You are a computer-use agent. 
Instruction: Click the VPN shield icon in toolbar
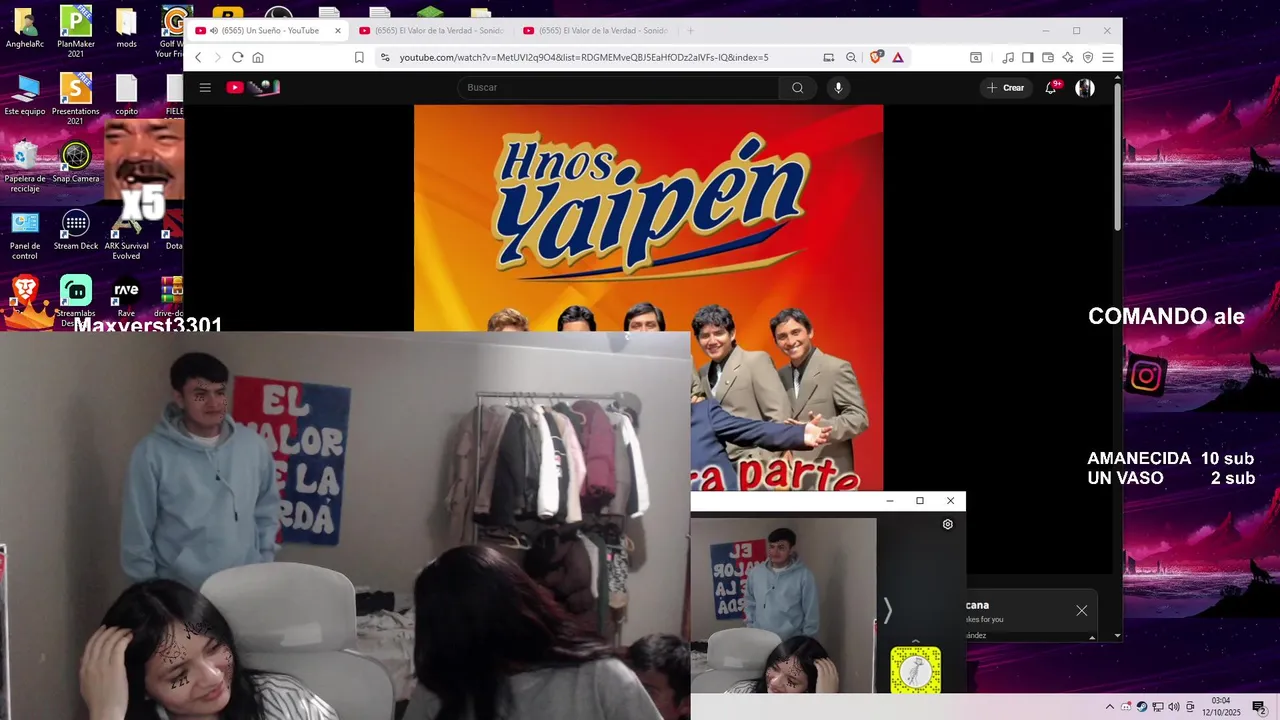click(1088, 58)
